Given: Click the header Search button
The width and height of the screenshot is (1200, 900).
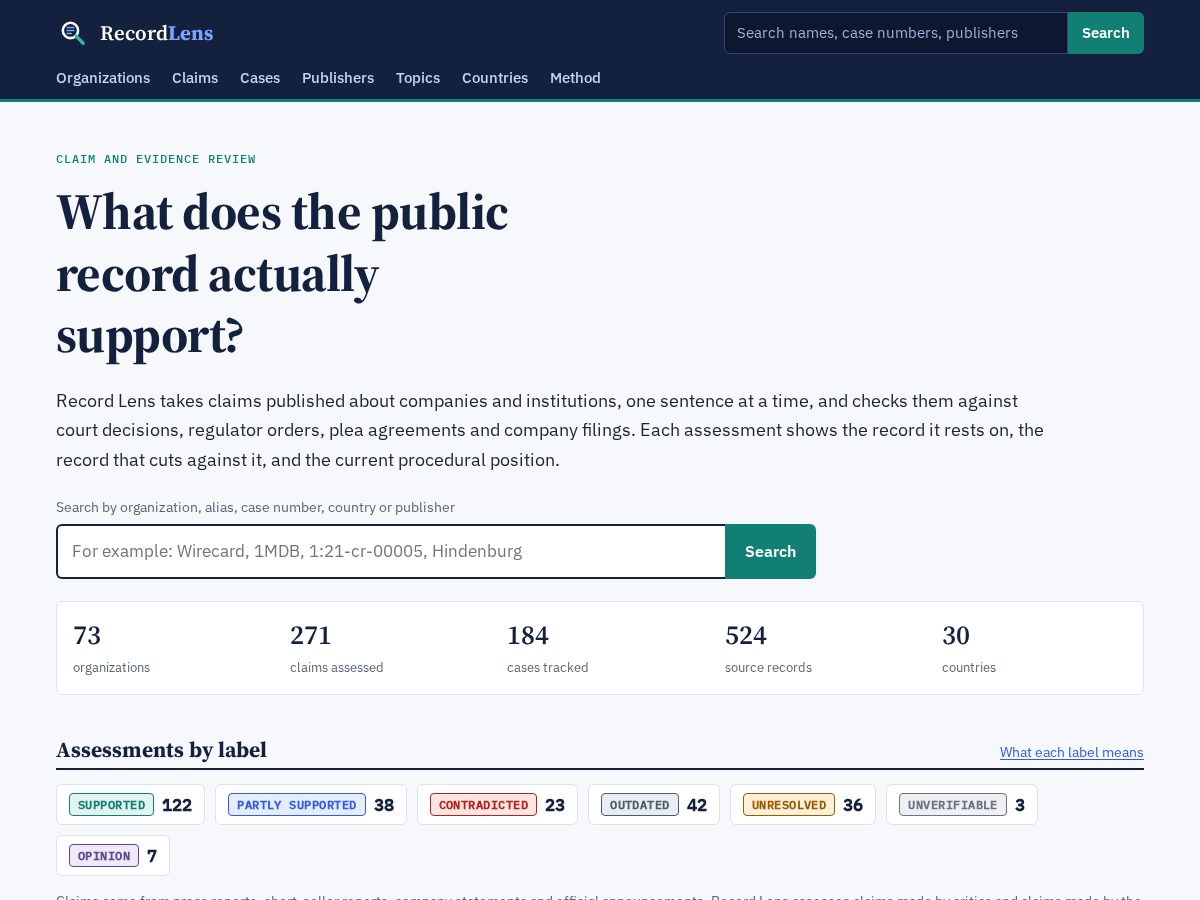Looking at the screenshot, I should 1106,33.
